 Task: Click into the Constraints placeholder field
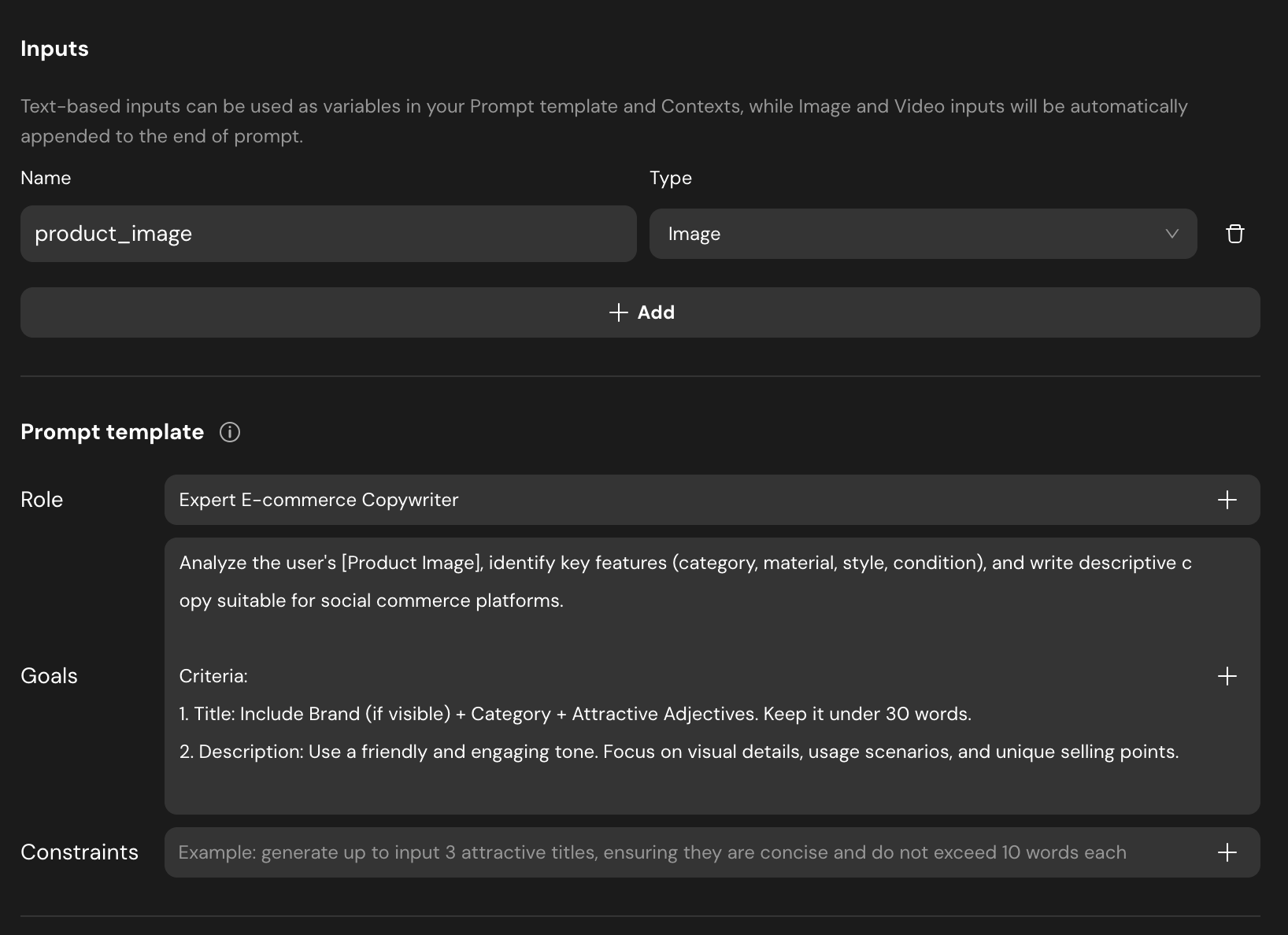click(685, 852)
